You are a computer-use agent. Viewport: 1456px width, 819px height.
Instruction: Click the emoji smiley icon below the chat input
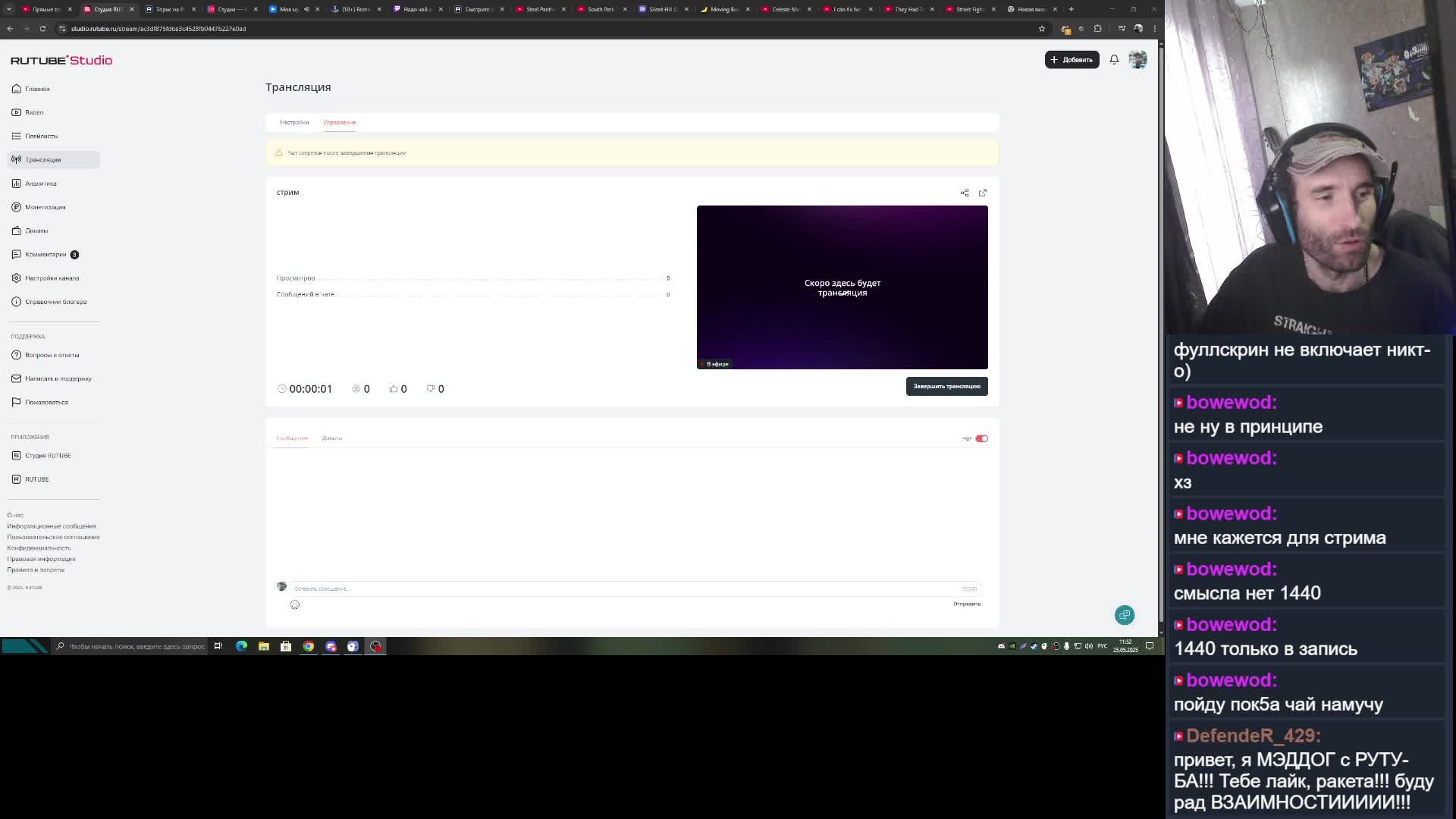[295, 604]
